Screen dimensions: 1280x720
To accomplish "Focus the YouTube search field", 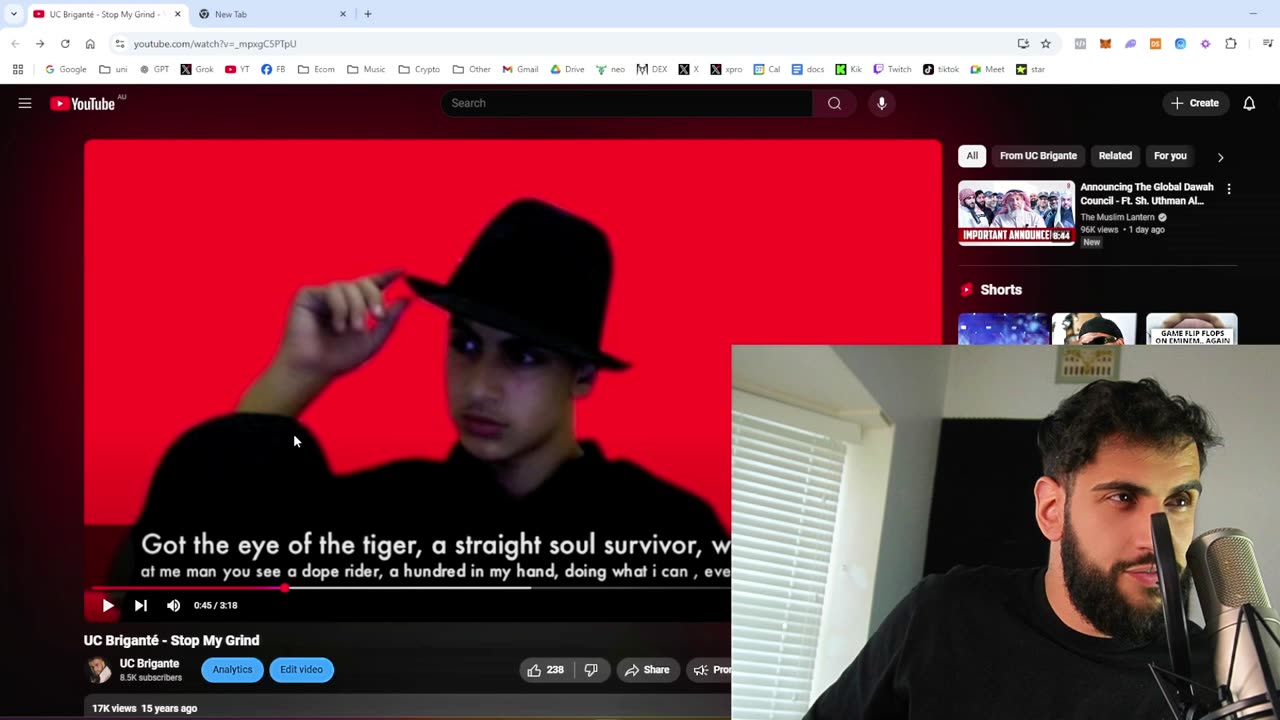I will (627, 103).
